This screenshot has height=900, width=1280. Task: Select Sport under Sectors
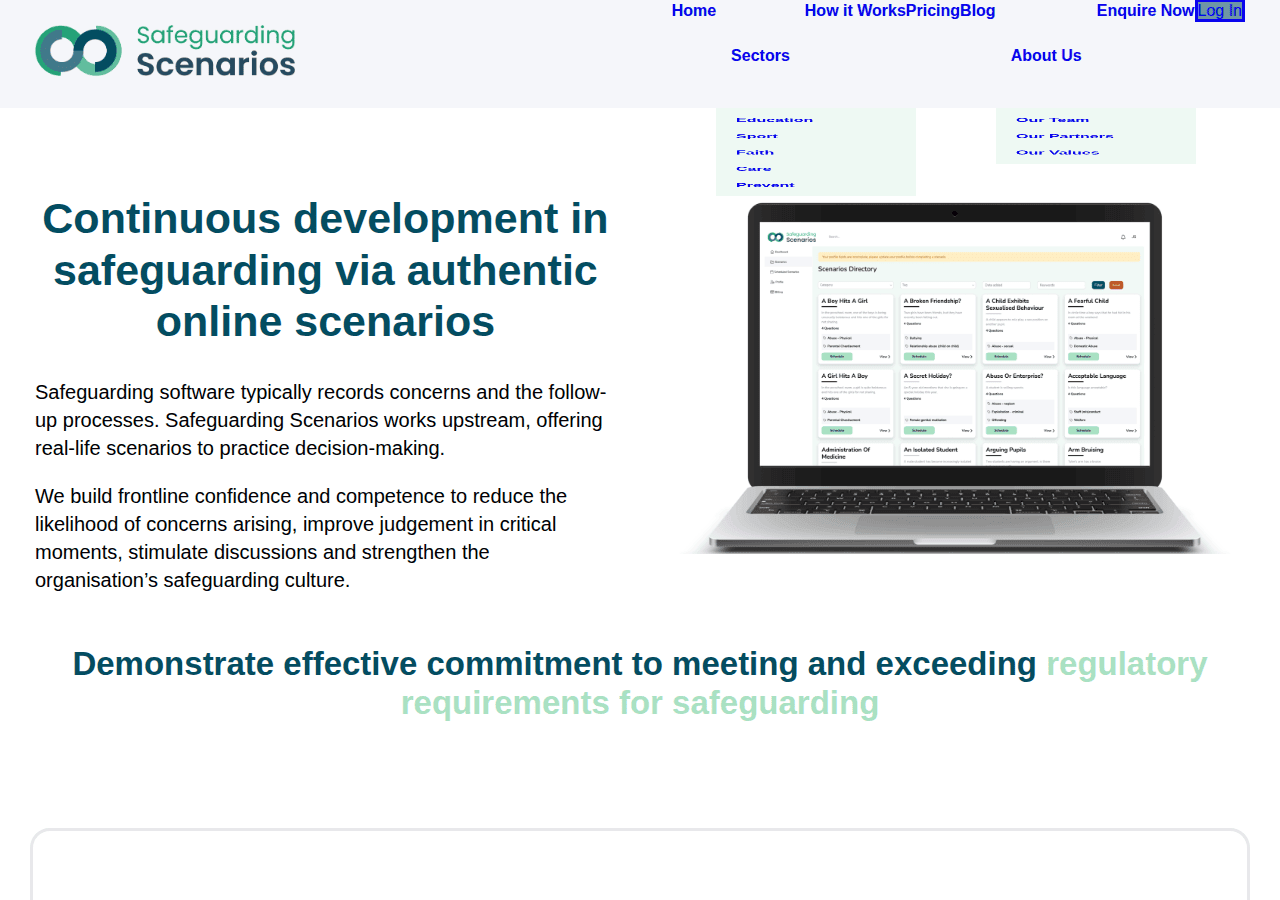point(757,136)
